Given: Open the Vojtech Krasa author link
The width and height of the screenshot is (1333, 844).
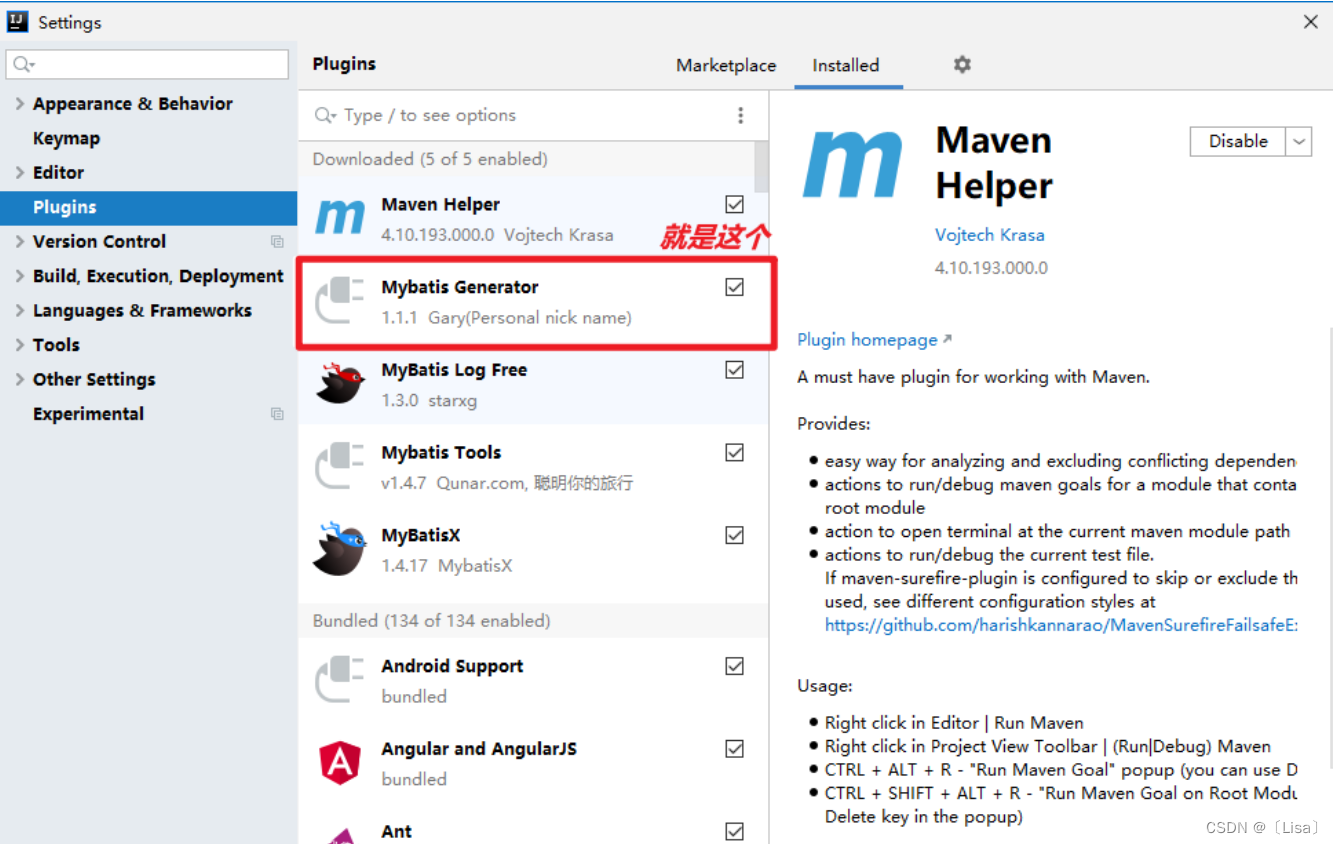Looking at the screenshot, I should [x=990, y=235].
